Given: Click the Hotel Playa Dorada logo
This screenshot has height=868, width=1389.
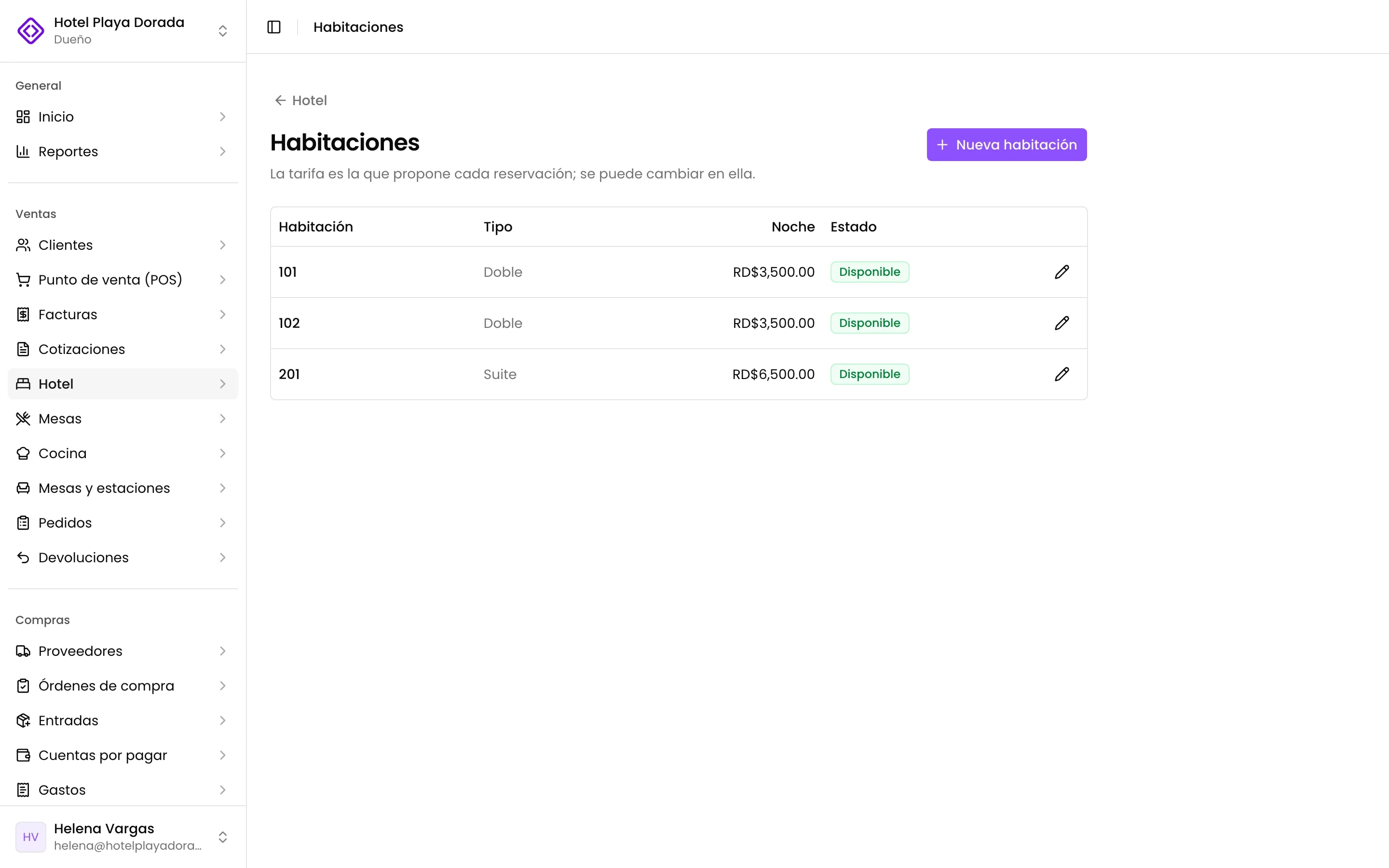Looking at the screenshot, I should click(30, 30).
